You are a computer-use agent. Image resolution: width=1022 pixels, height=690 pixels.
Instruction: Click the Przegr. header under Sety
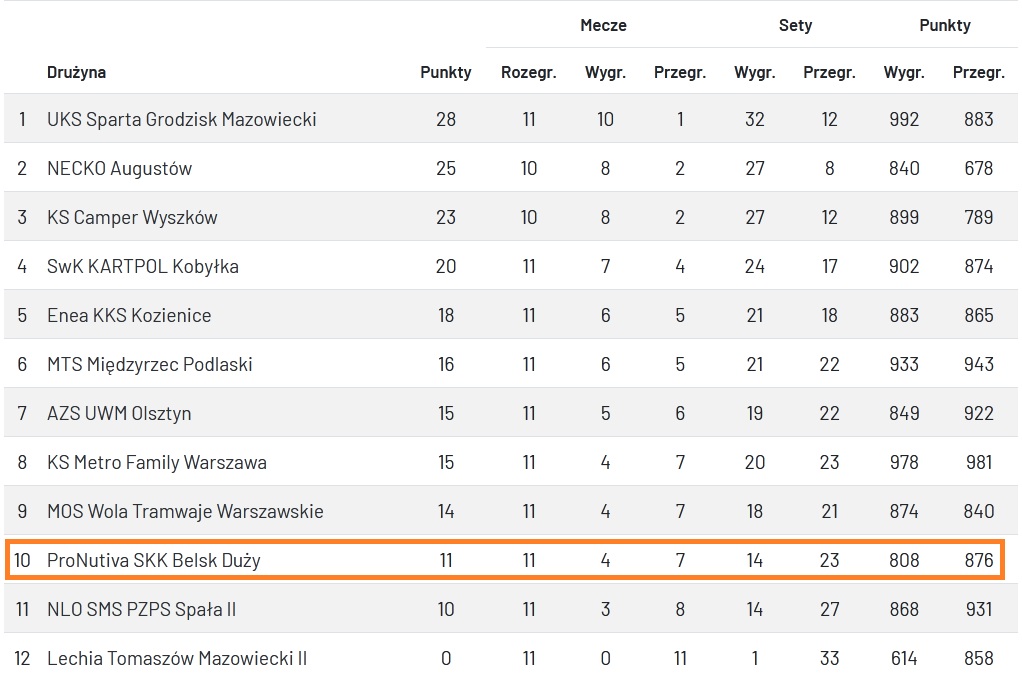829,72
